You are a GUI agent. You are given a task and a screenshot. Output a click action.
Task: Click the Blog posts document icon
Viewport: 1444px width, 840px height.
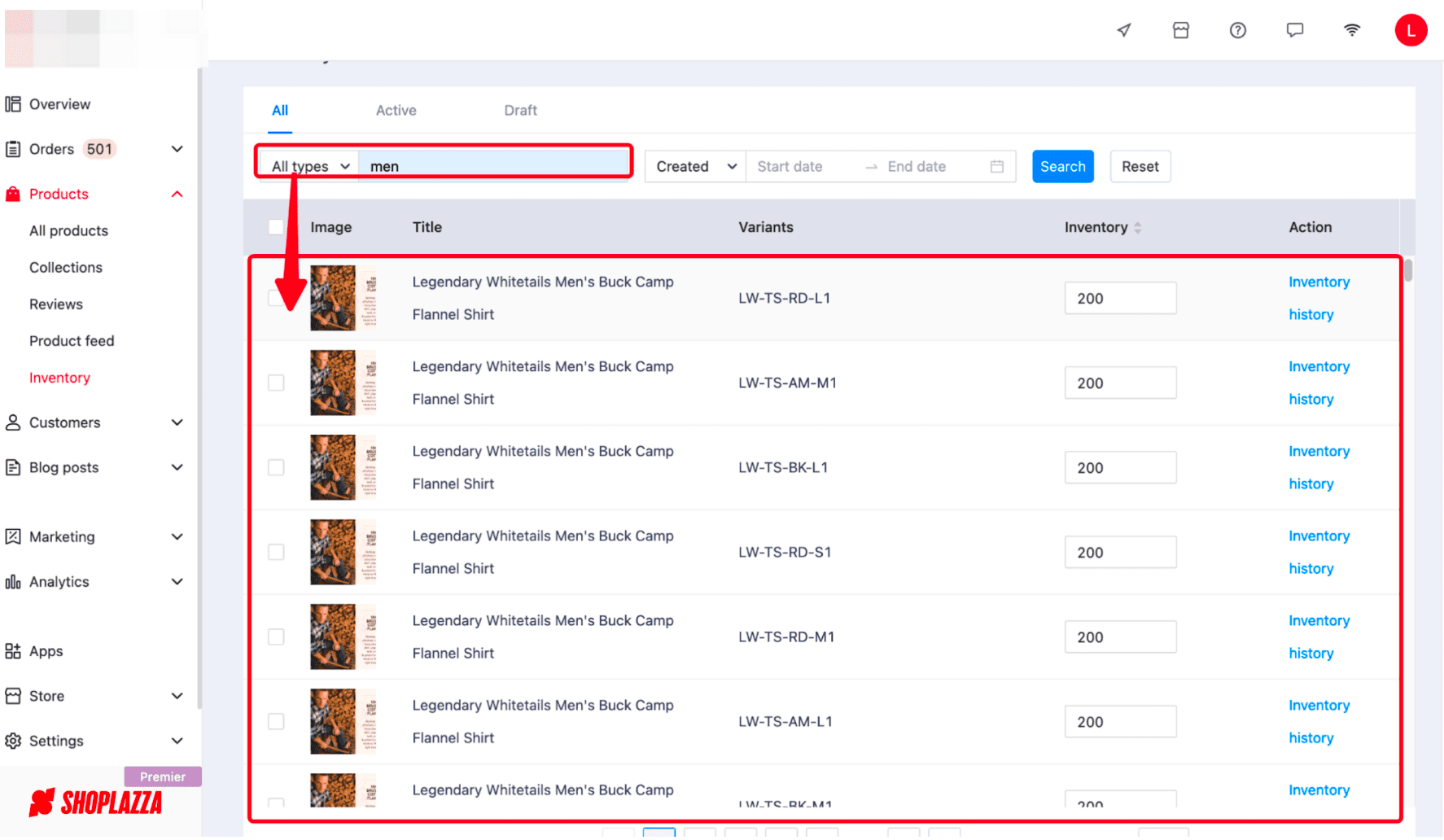click(13, 467)
